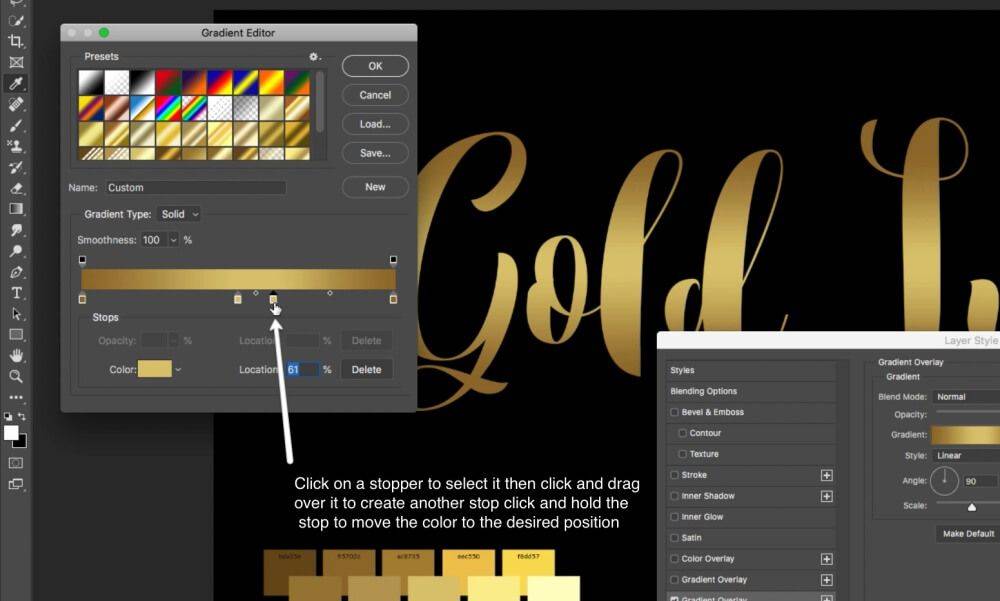Select the Clone Stamp tool
This screenshot has height=601, width=1000.
click(x=16, y=146)
